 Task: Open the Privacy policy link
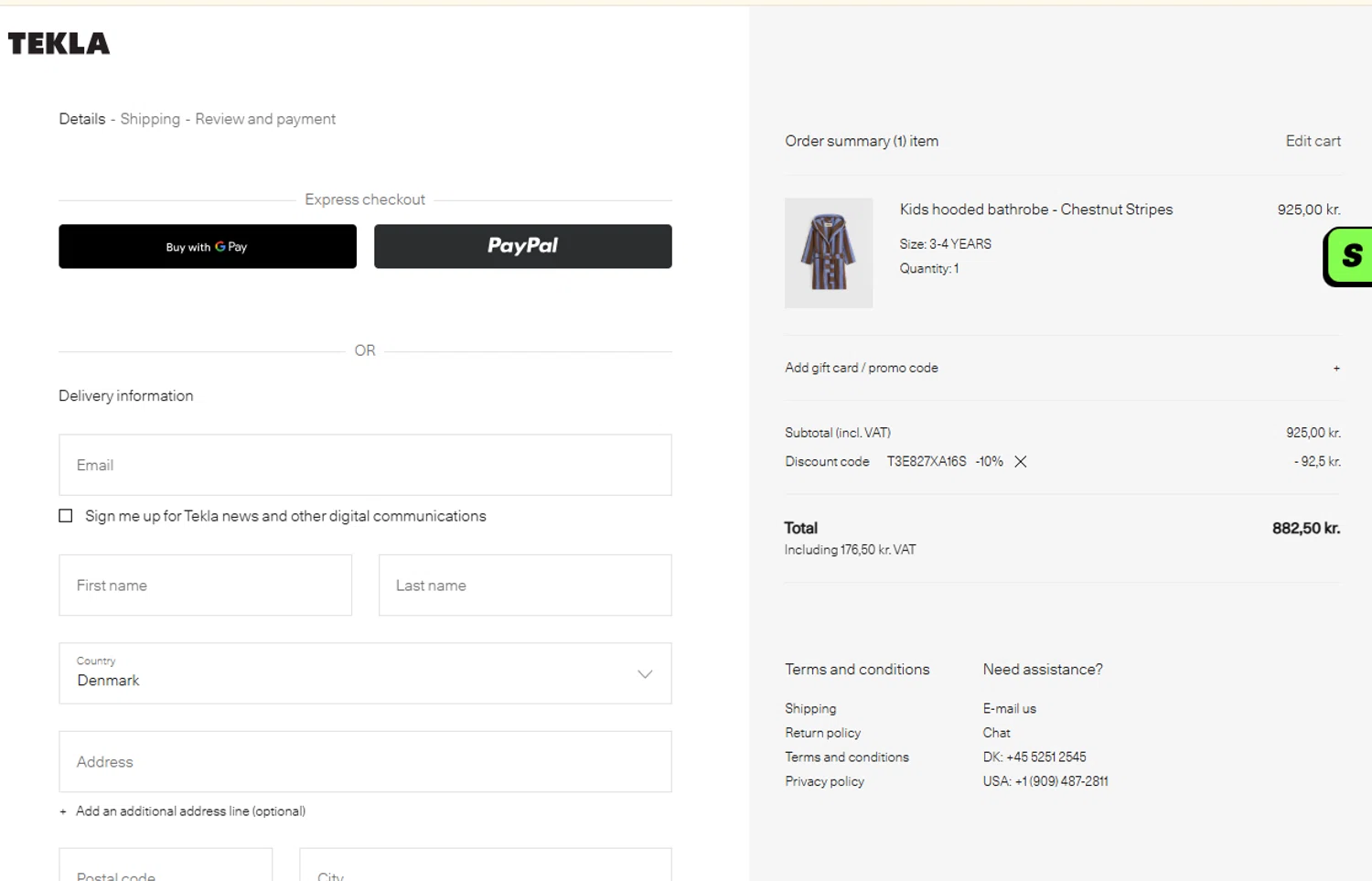pyautogui.click(x=824, y=781)
